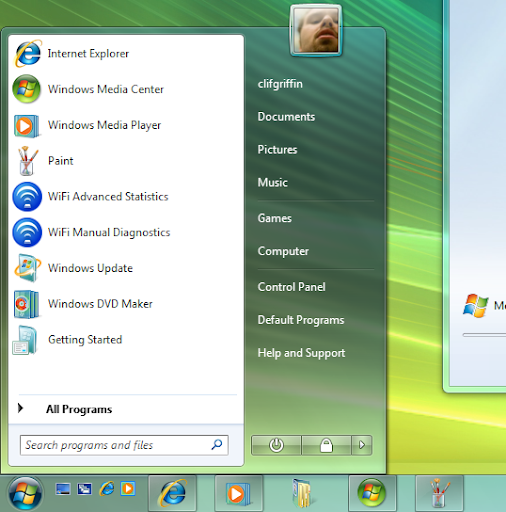506x512 pixels.
Task: Click WiFi Manual Diagnostics text label
Action: tap(109, 233)
